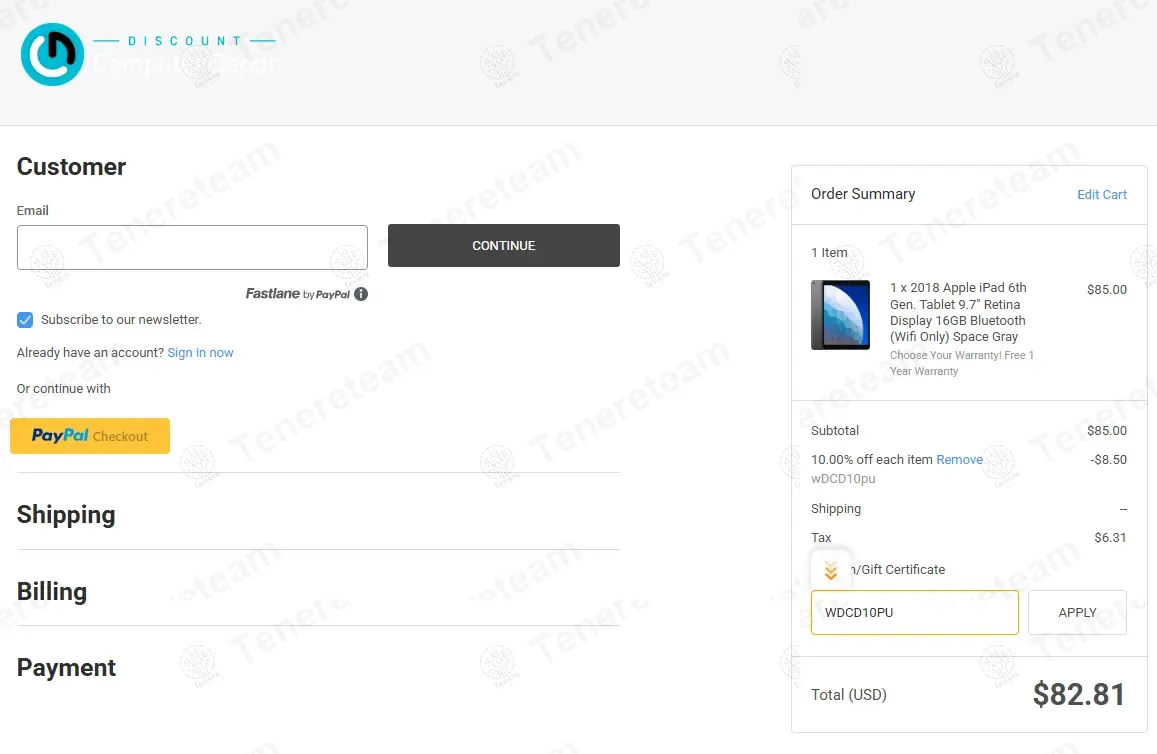
Task: Click the Total amount $82.81
Action: (x=1079, y=694)
